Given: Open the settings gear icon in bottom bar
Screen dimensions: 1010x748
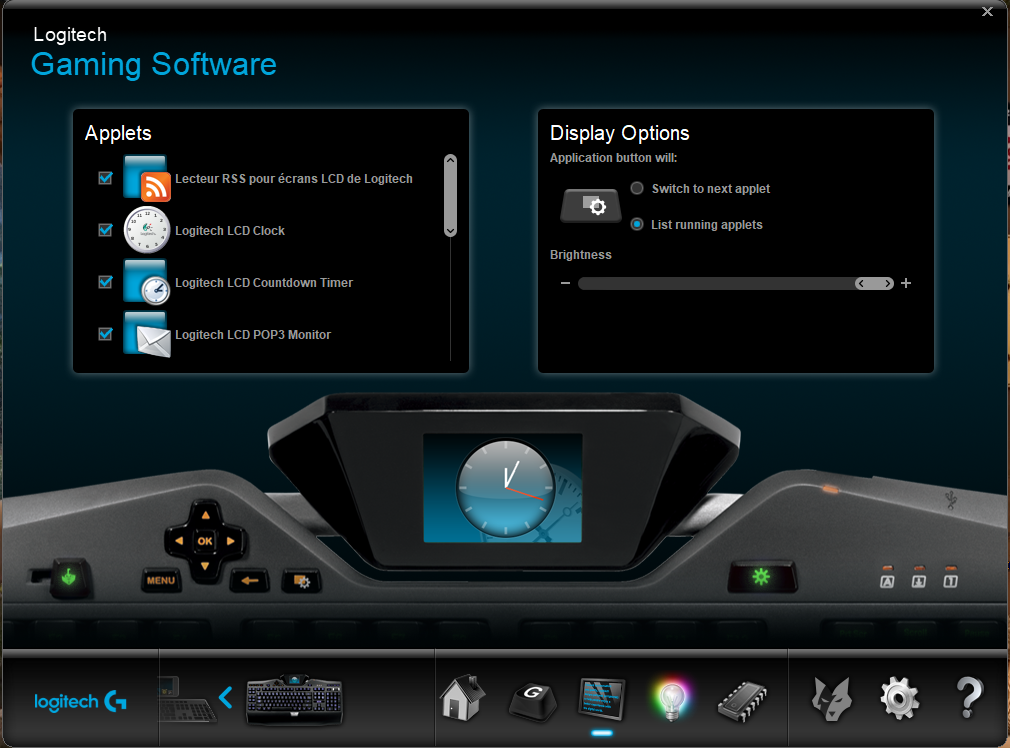Looking at the screenshot, I should [900, 698].
